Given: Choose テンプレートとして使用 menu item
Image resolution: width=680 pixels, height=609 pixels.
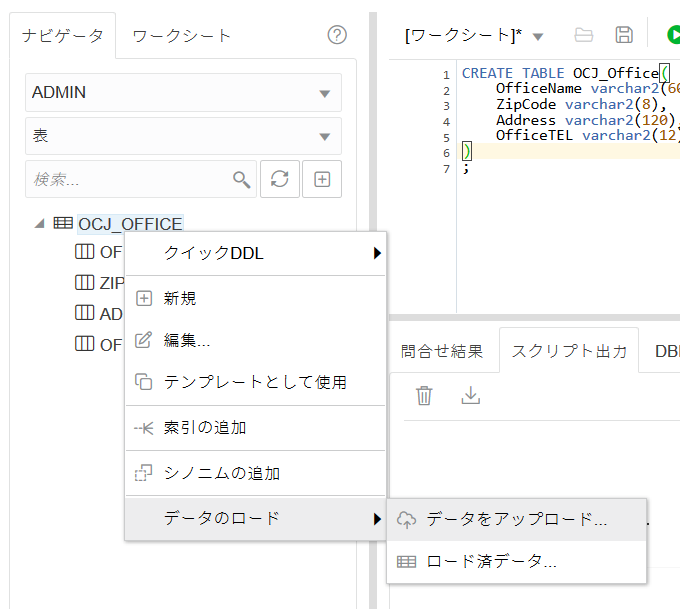Looking at the screenshot, I should click(255, 382).
